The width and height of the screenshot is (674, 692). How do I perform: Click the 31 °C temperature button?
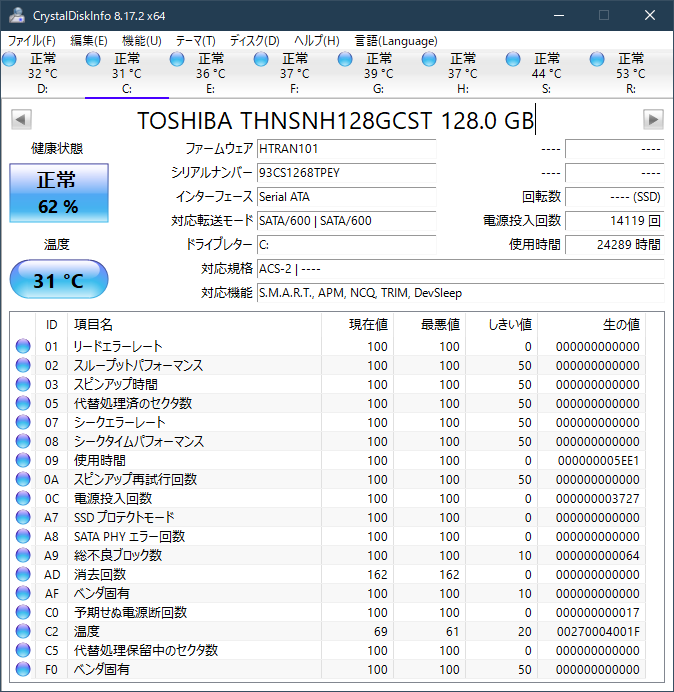[x=59, y=279]
